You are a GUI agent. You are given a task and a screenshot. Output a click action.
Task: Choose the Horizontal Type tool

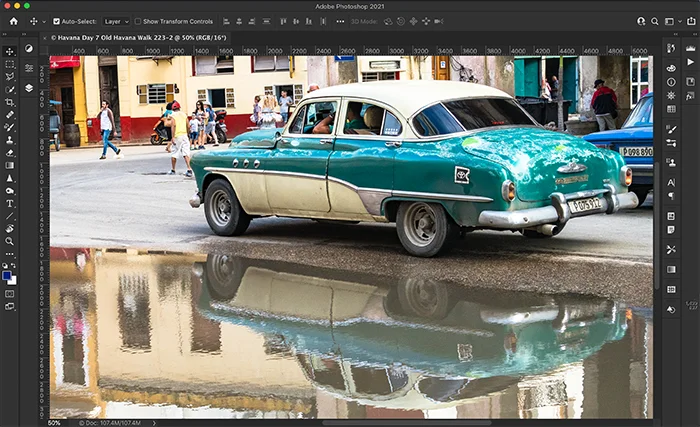point(10,203)
